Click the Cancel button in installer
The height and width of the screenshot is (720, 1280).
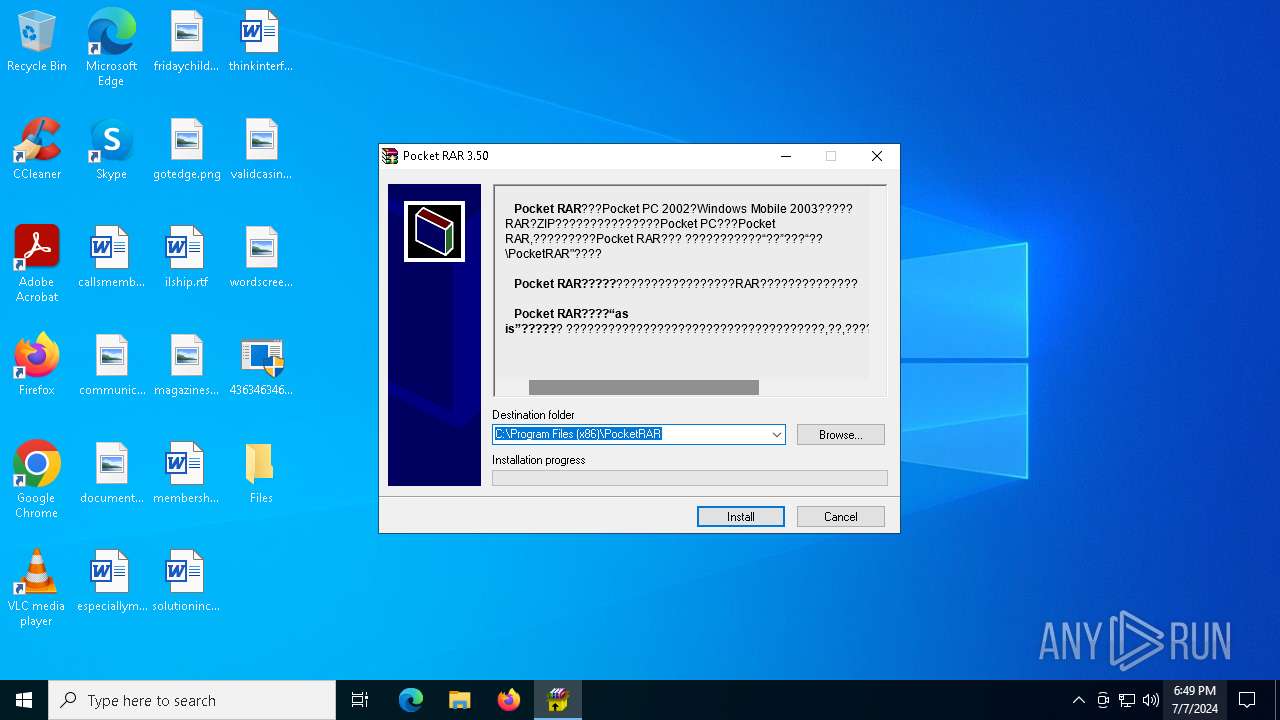pyautogui.click(x=841, y=517)
